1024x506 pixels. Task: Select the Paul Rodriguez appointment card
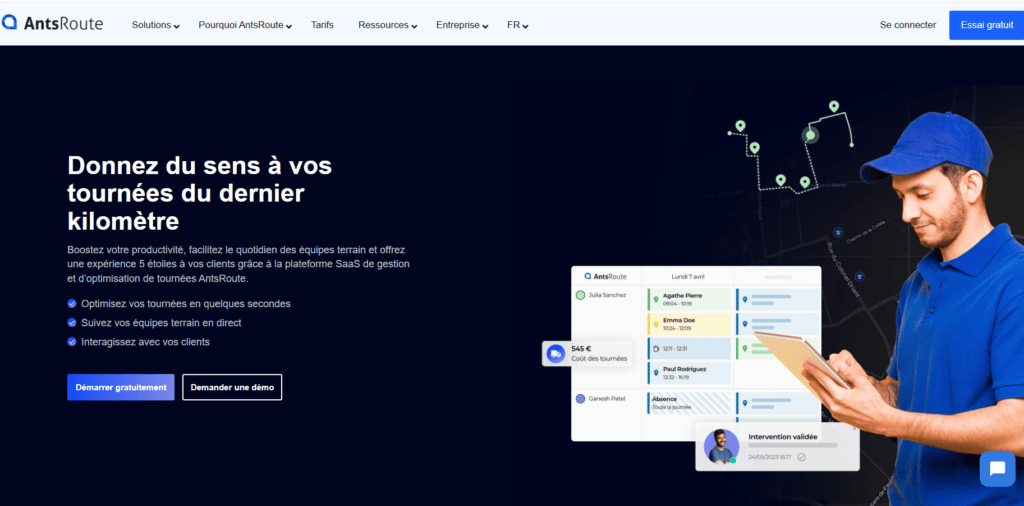689,373
